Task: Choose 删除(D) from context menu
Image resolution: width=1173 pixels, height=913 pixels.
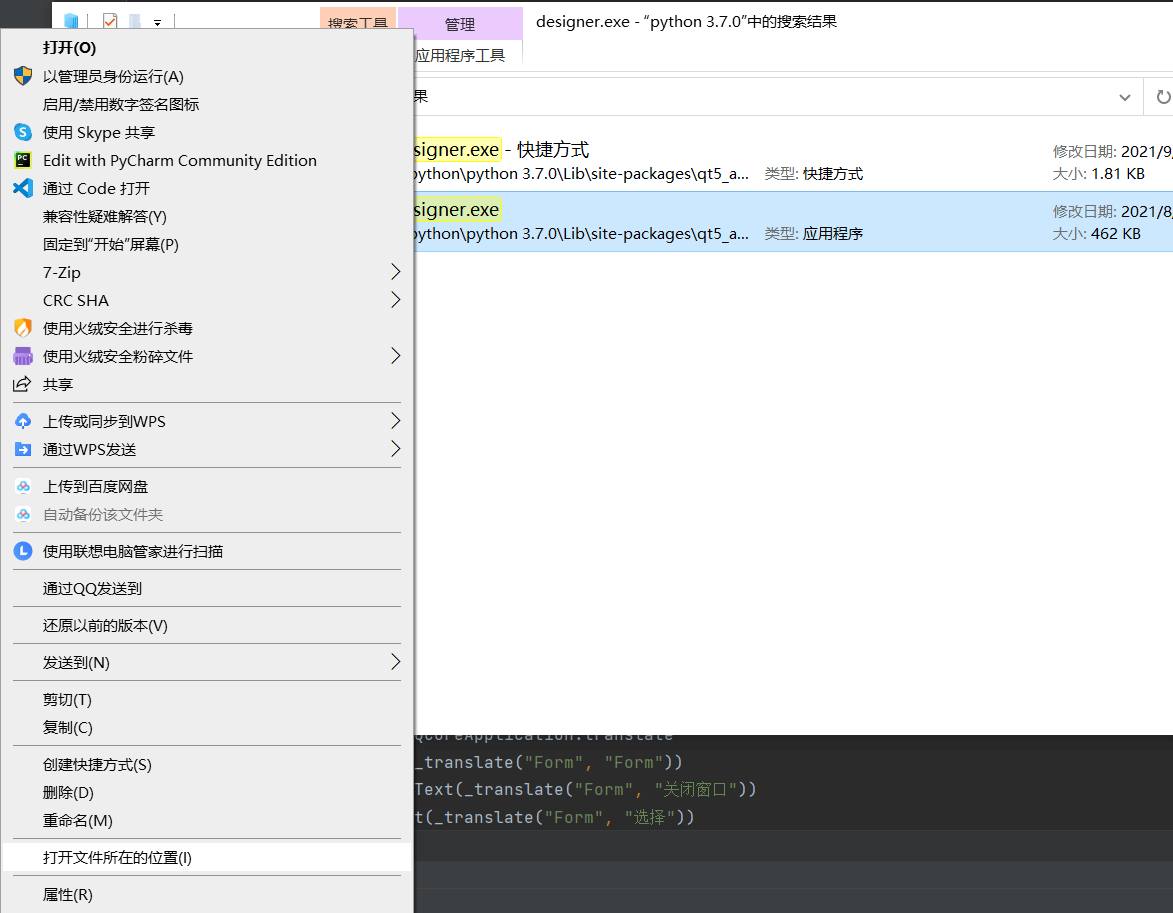Action: tap(208, 793)
